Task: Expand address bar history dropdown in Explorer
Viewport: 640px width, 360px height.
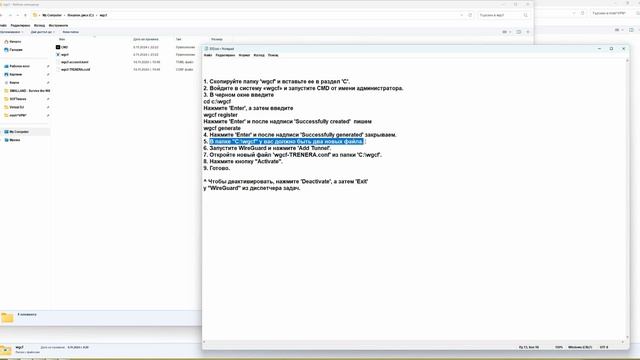Action: tap(462, 15)
